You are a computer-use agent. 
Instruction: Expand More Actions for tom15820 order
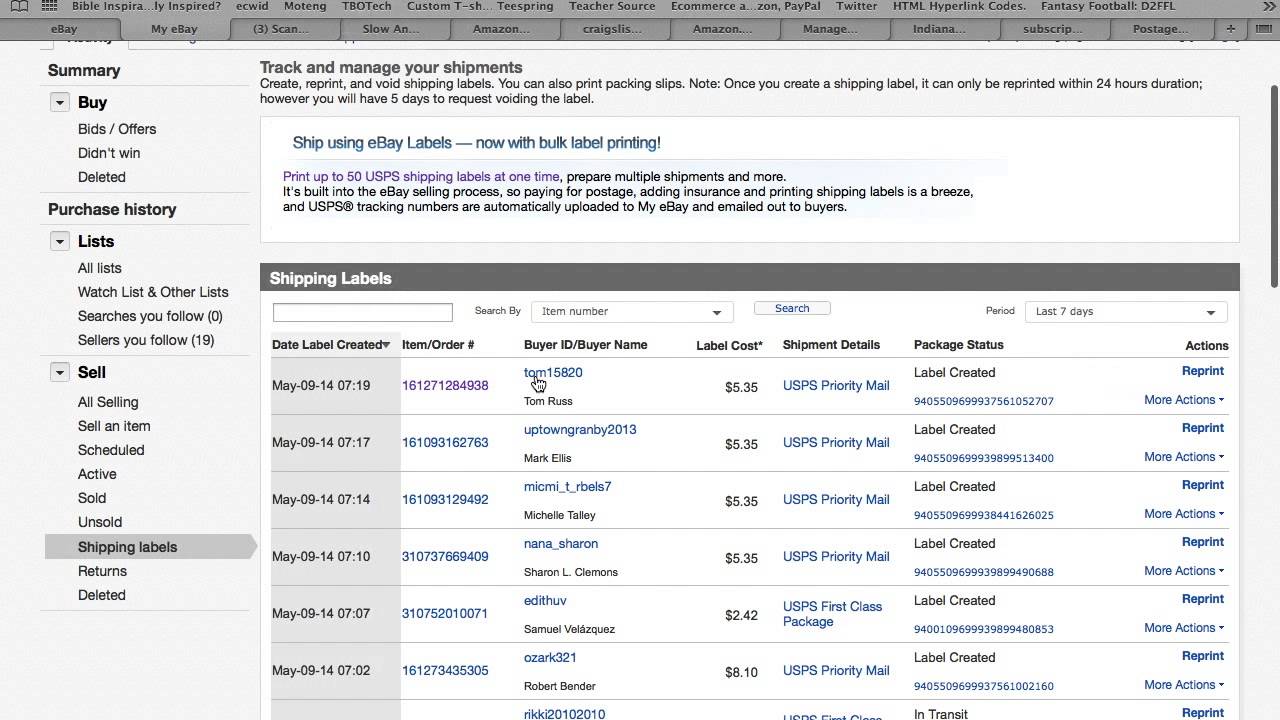click(x=1184, y=400)
